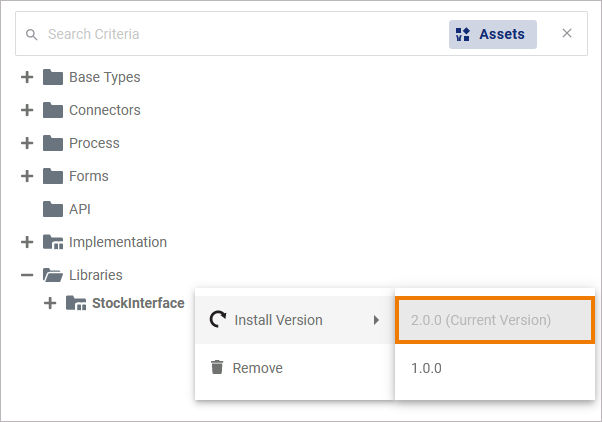The width and height of the screenshot is (602, 422).
Task: Click the Connectors folder icon
Action: tap(53, 110)
